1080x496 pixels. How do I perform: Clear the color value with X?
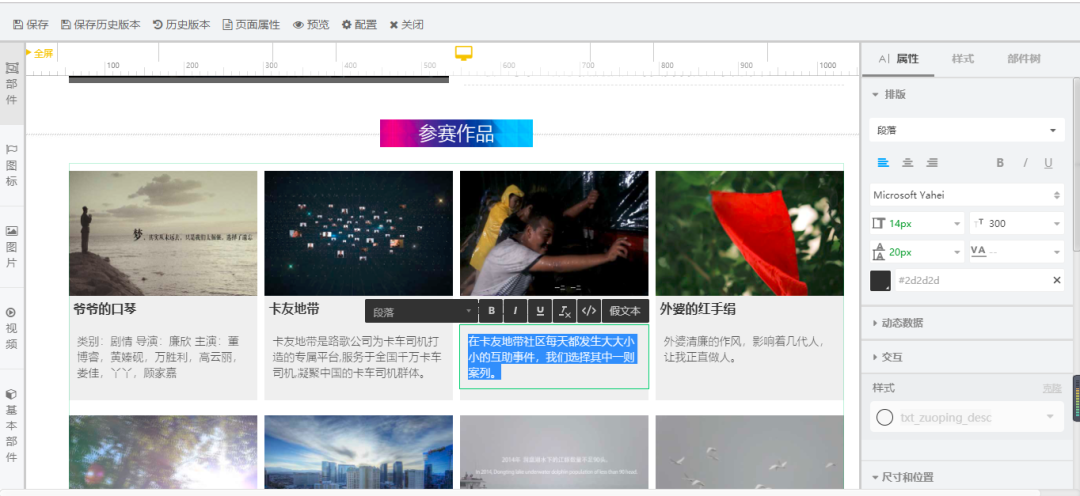point(1057,280)
